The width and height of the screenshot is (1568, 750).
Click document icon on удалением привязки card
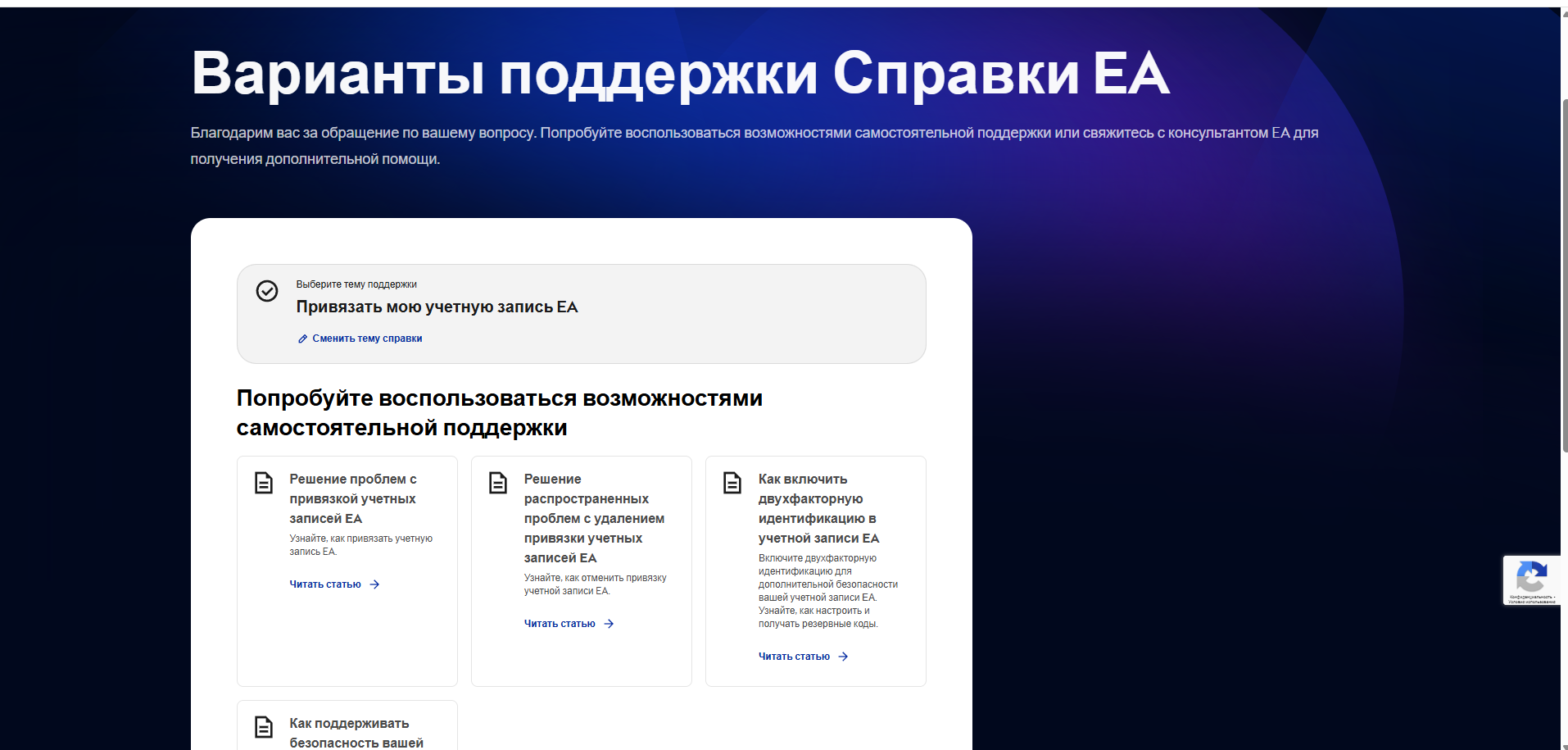498,483
